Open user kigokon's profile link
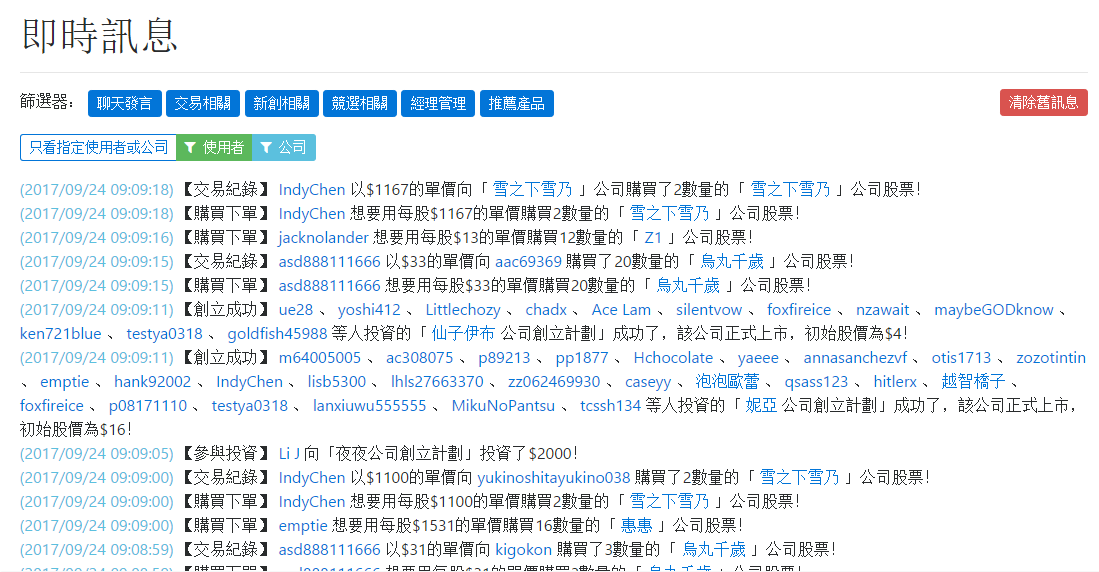This screenshot has width=1099, height=572. [523, 550]
